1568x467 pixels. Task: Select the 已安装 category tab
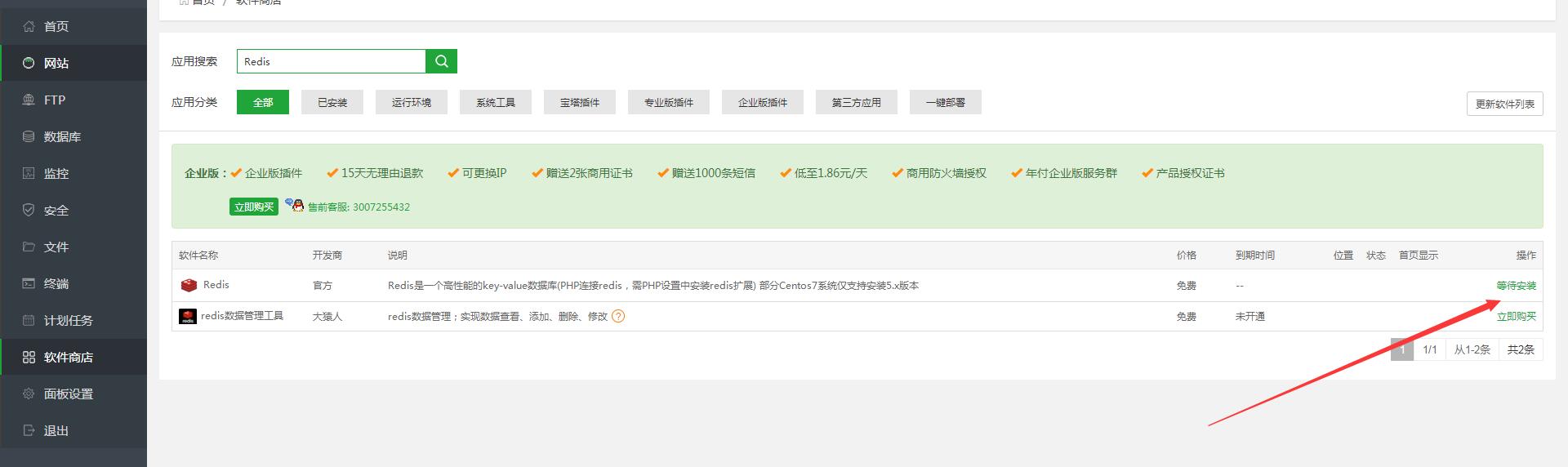coord(332,102)
